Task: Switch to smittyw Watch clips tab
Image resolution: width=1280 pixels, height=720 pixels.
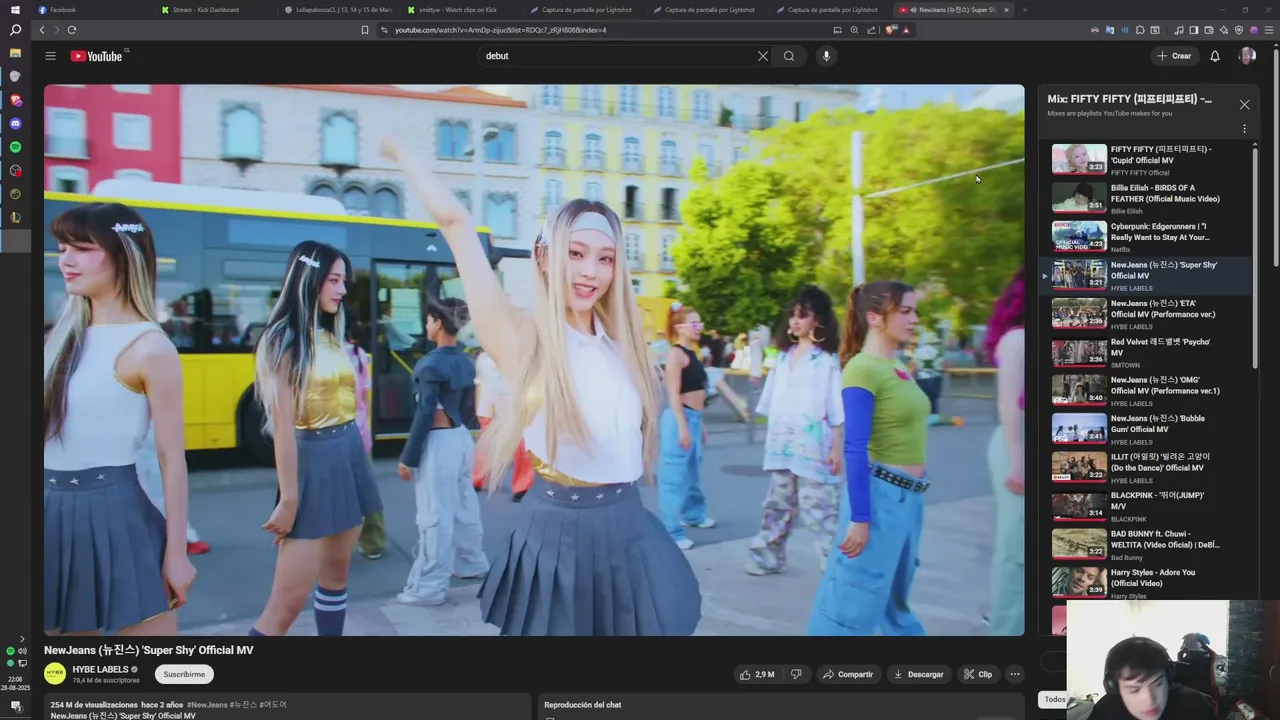Action: coord(461,10)
